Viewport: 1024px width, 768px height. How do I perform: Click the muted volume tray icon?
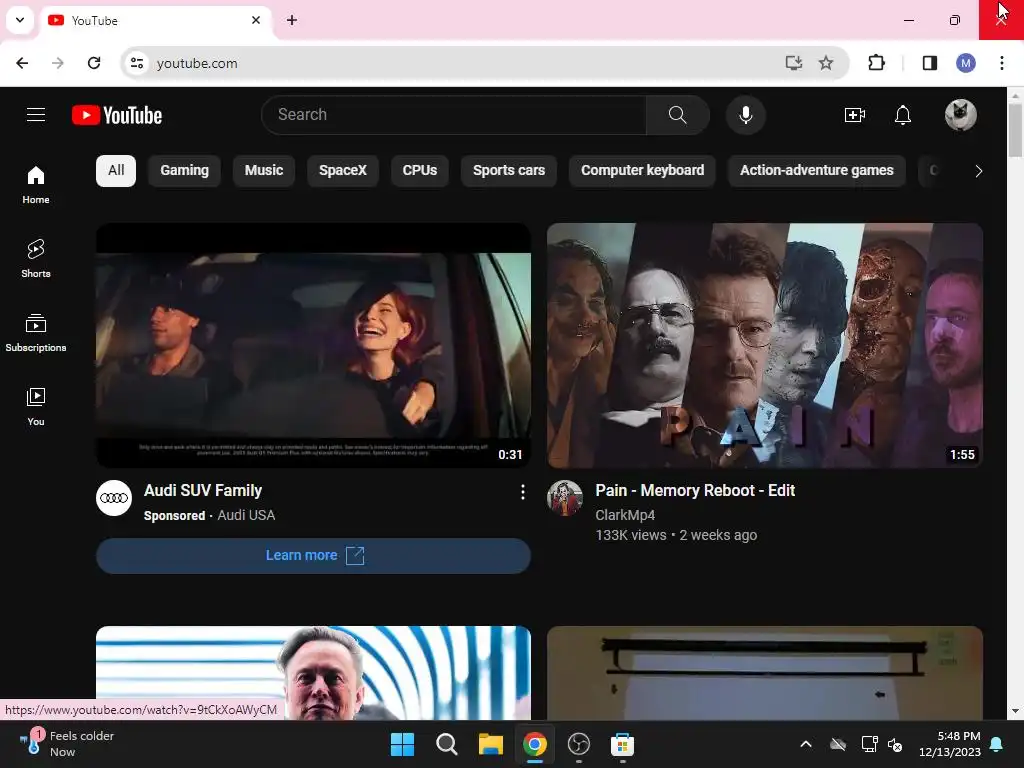[x=895, y=744]
